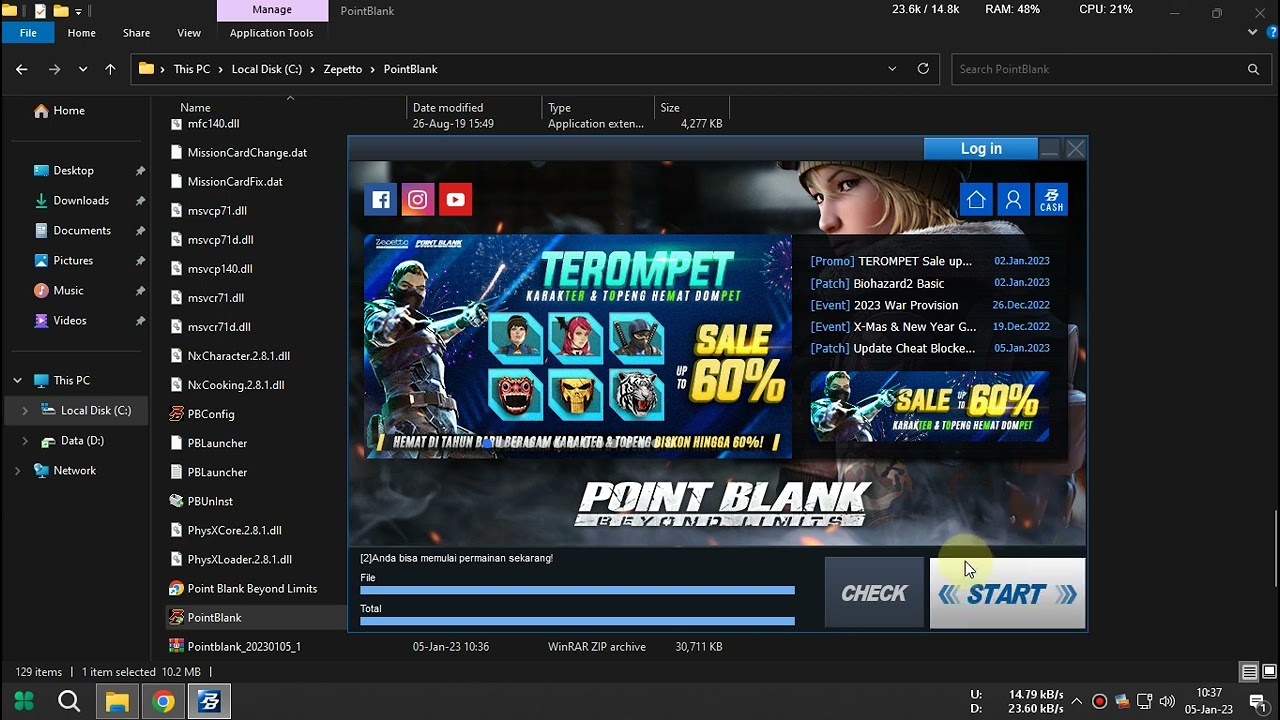Open the File tab in Explorer

click(x=28, y=33)
